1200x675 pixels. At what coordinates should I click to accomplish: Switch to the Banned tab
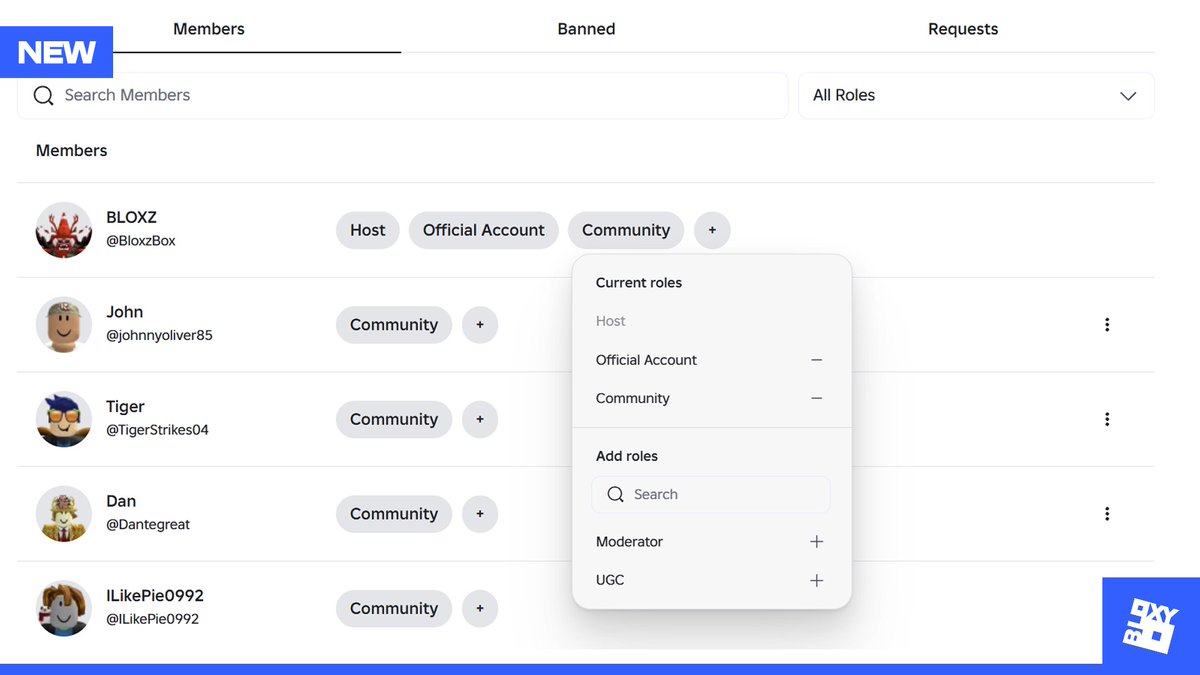(586, 29)
